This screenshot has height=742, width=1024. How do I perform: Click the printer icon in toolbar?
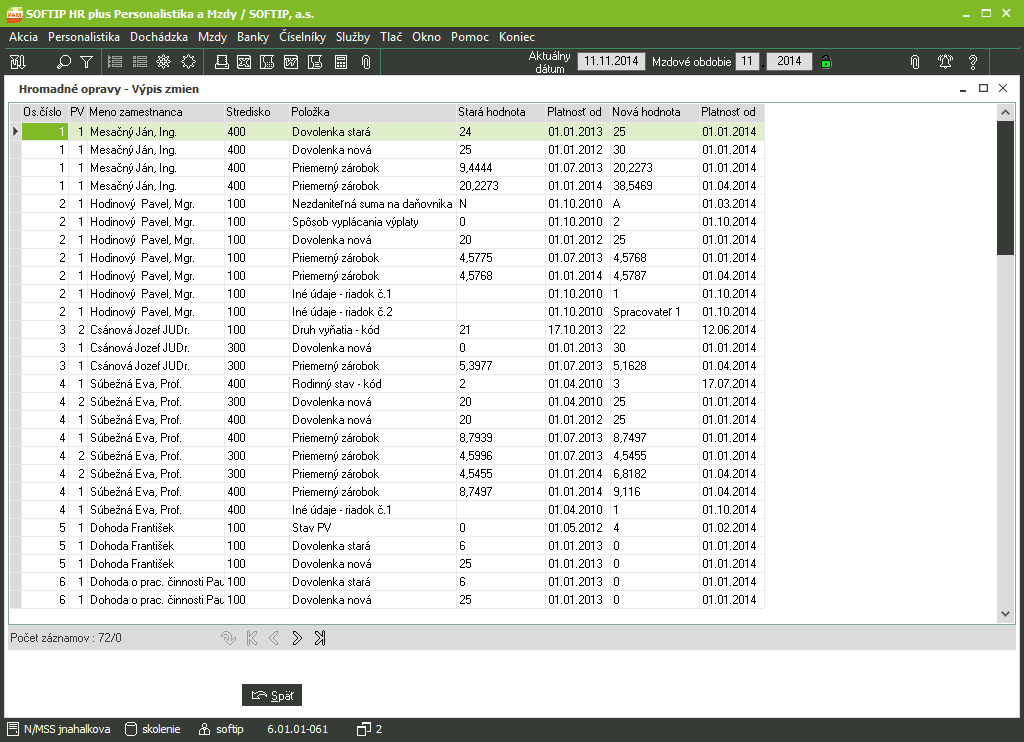click(x=222, y=62)
